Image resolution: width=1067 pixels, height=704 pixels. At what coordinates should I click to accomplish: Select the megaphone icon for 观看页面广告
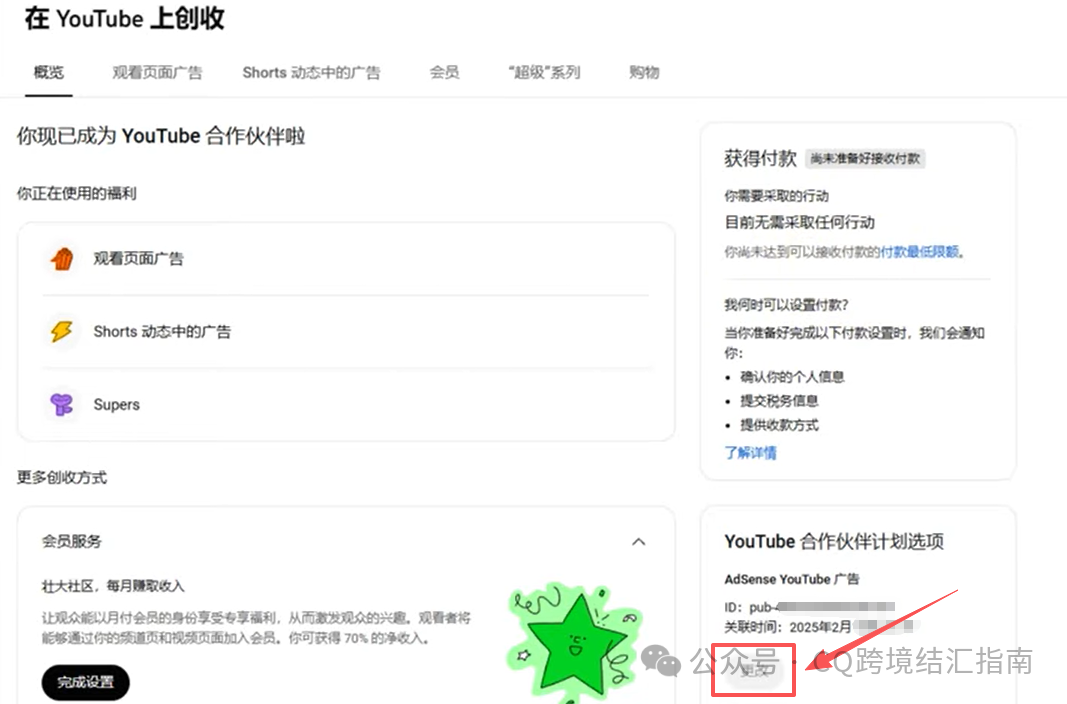click(62, 258)
